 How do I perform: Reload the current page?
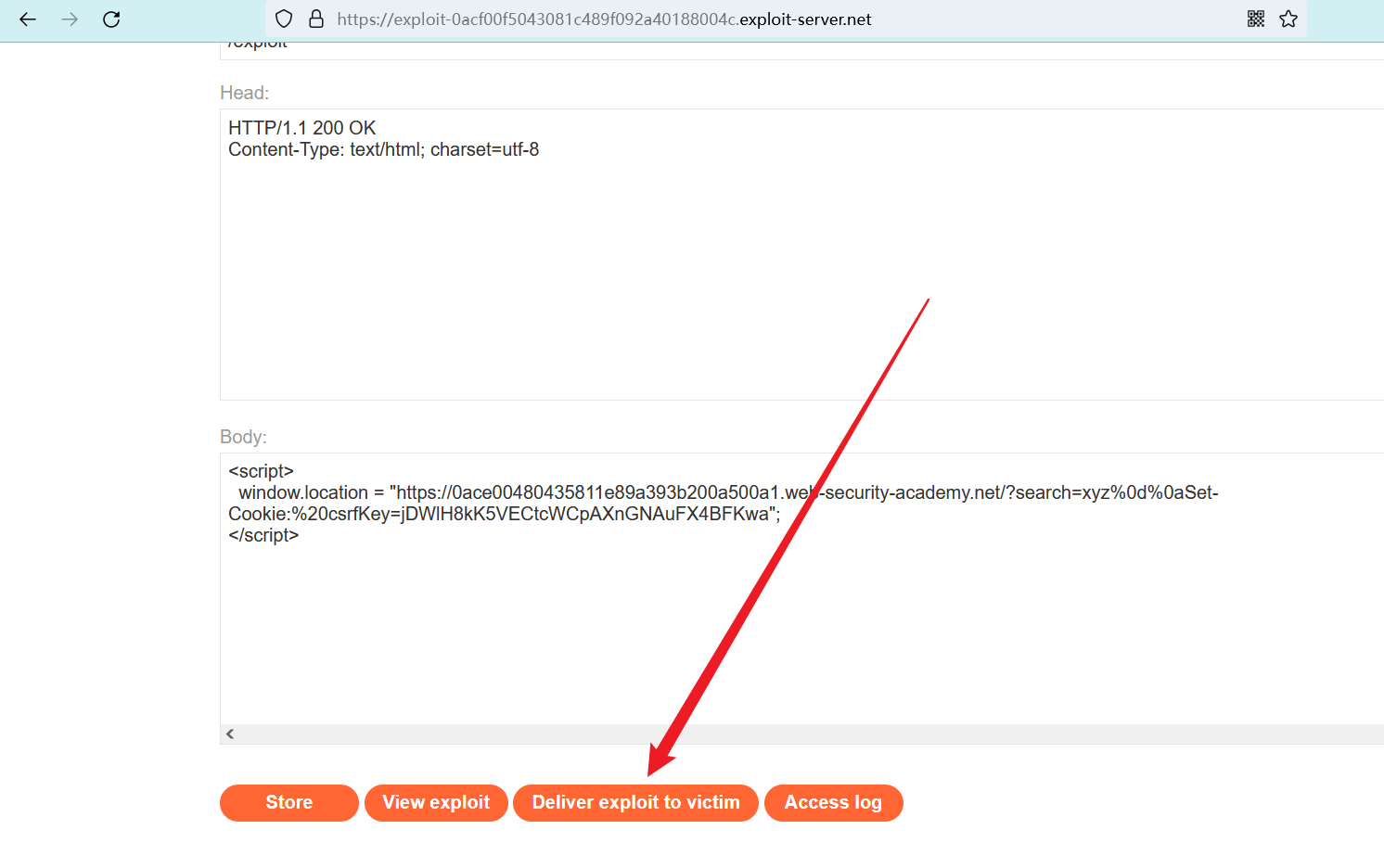[x=111, y=19]
